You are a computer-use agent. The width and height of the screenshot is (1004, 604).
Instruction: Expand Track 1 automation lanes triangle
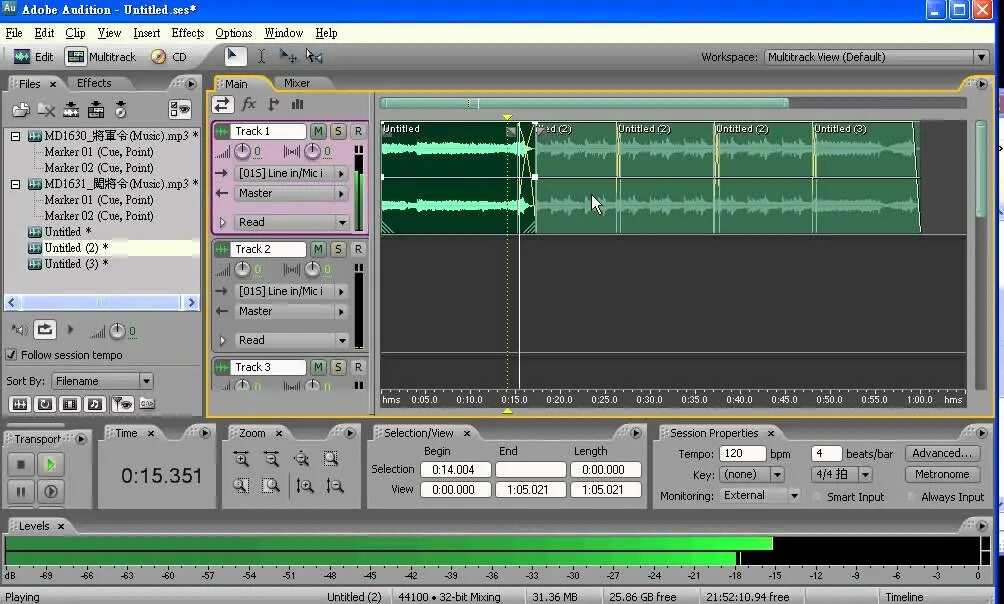click(222, 222)
